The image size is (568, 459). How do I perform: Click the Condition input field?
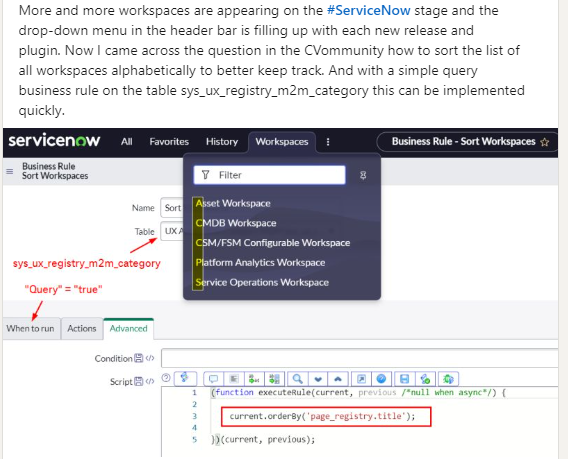(x=359, y=358)
